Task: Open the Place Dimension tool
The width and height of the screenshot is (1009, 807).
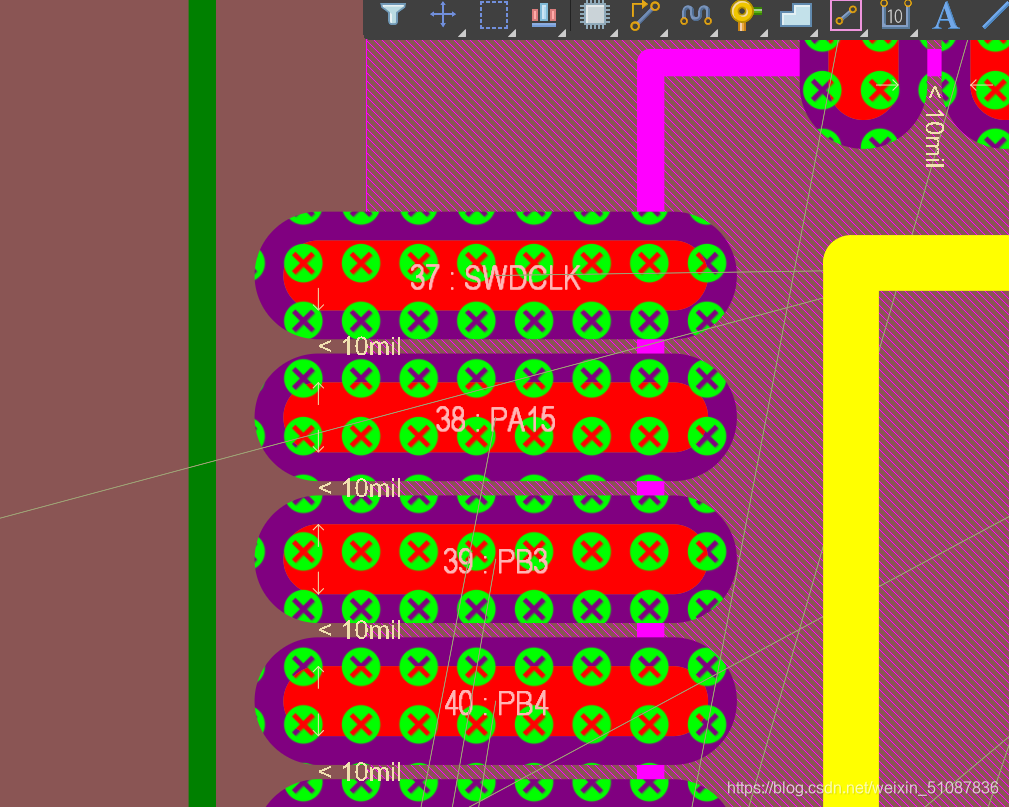Action: 895,14
